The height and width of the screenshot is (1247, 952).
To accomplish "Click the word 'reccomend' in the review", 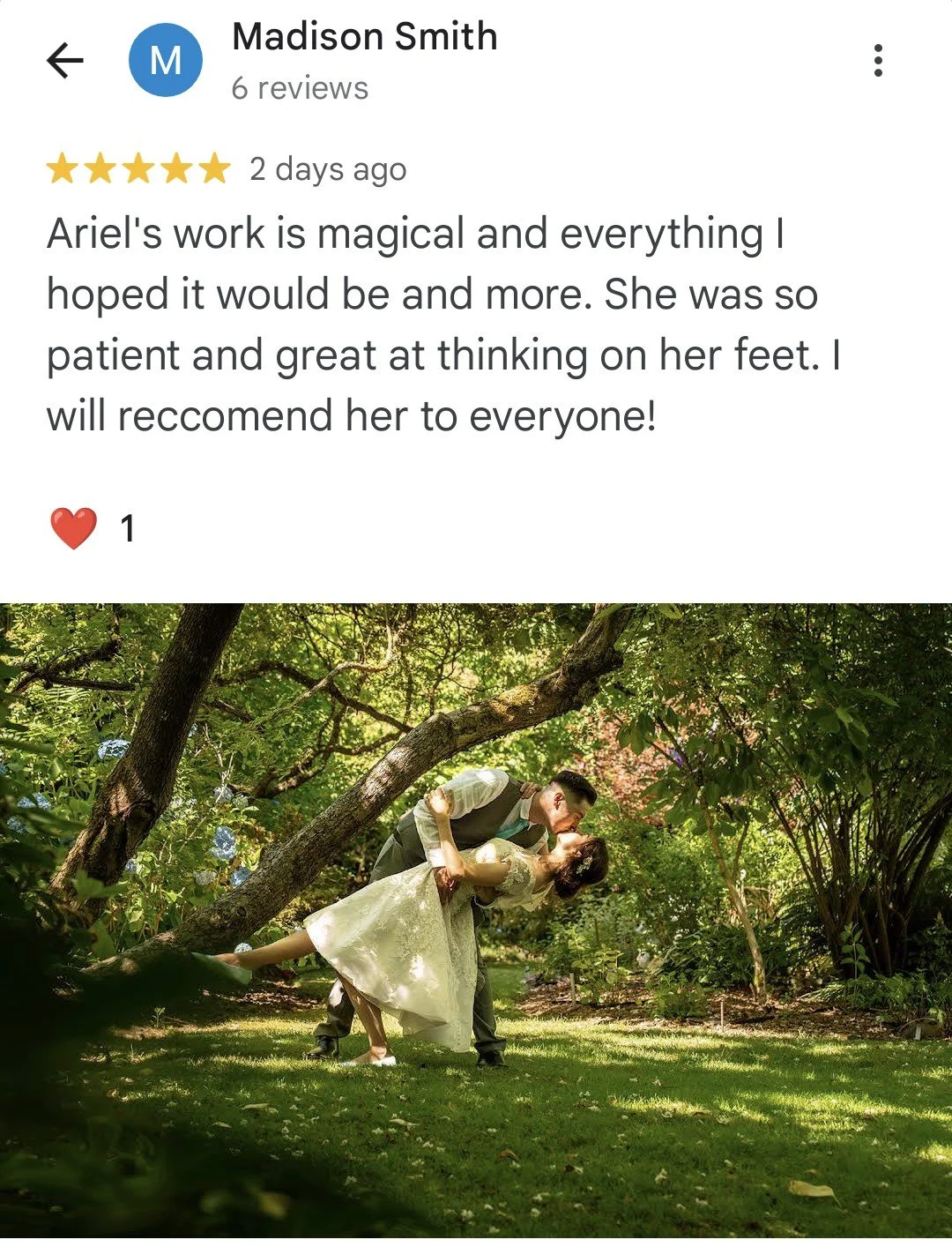I will (225, 416).
